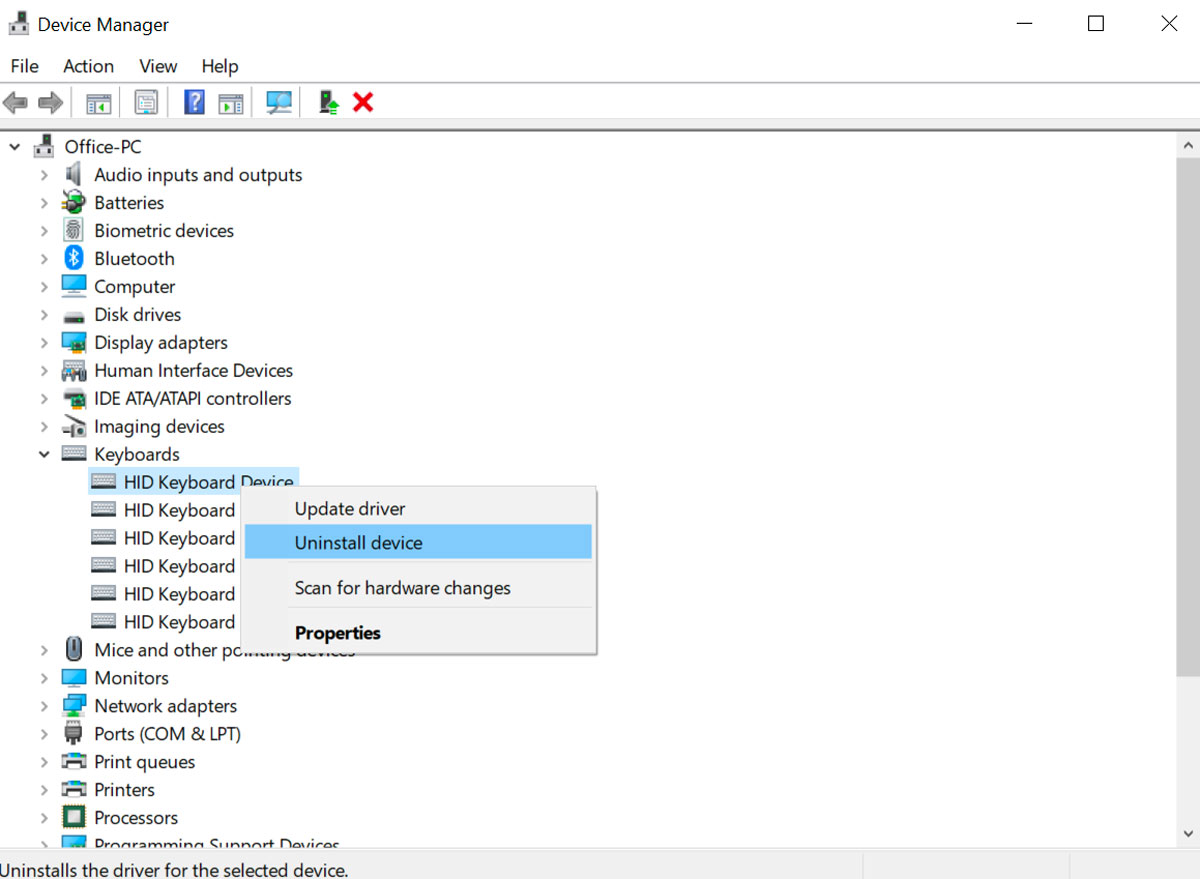The width and height of the screenshot is (1200, 879).
Task: Select Update driver in context menu
Action: [x=350, y=509]
